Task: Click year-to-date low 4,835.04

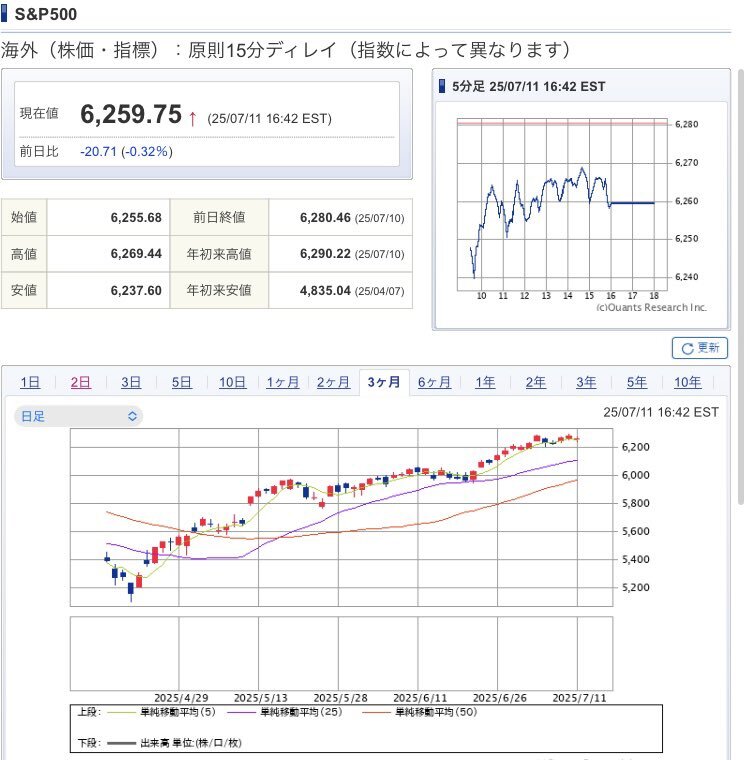Action: 325,291
